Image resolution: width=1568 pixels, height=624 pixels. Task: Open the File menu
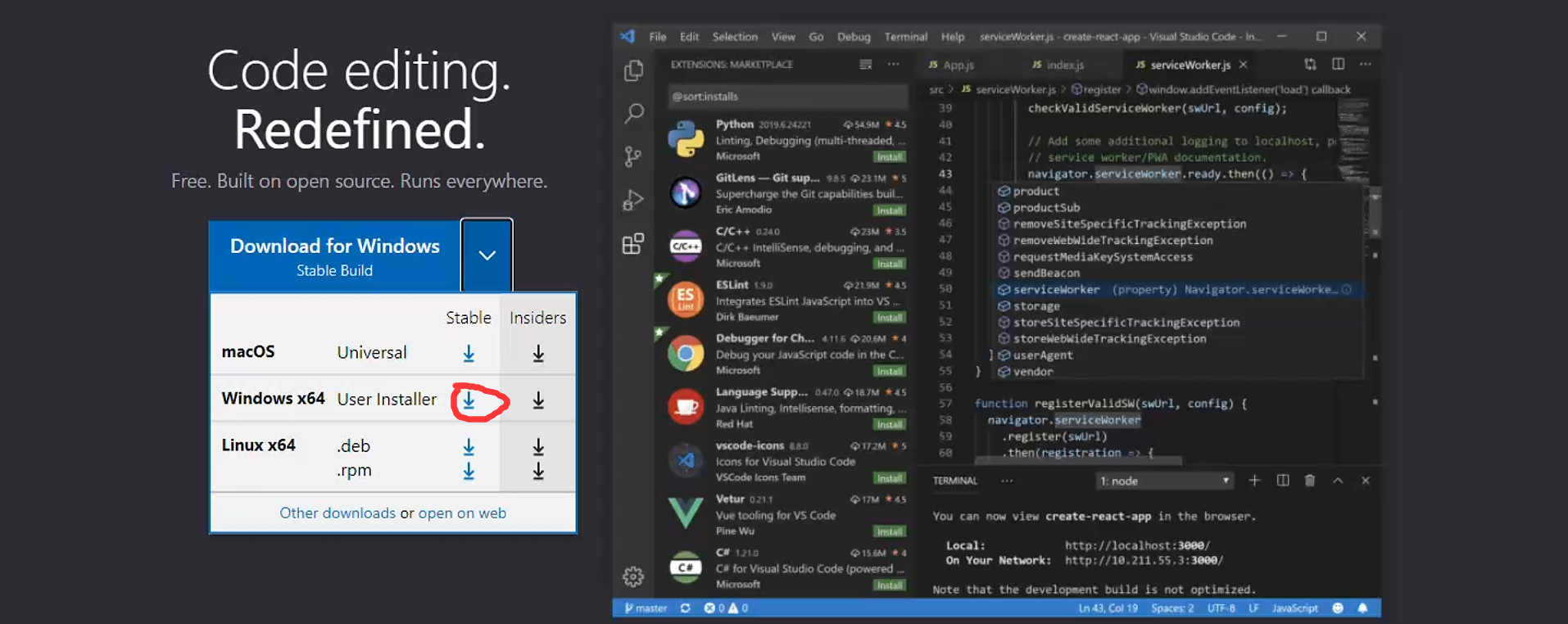(658, 37)
